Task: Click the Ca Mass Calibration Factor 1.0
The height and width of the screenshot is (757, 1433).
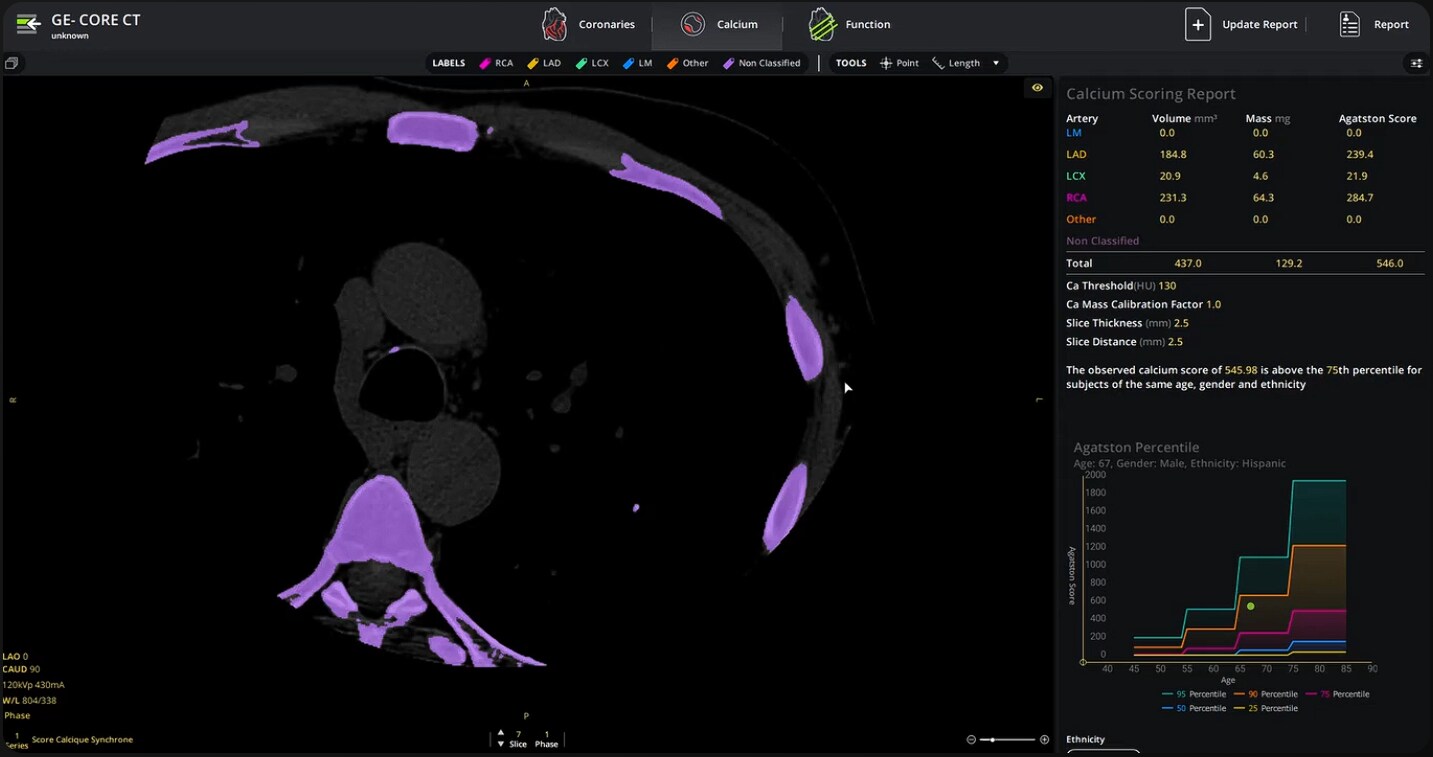Action: 1213,304
